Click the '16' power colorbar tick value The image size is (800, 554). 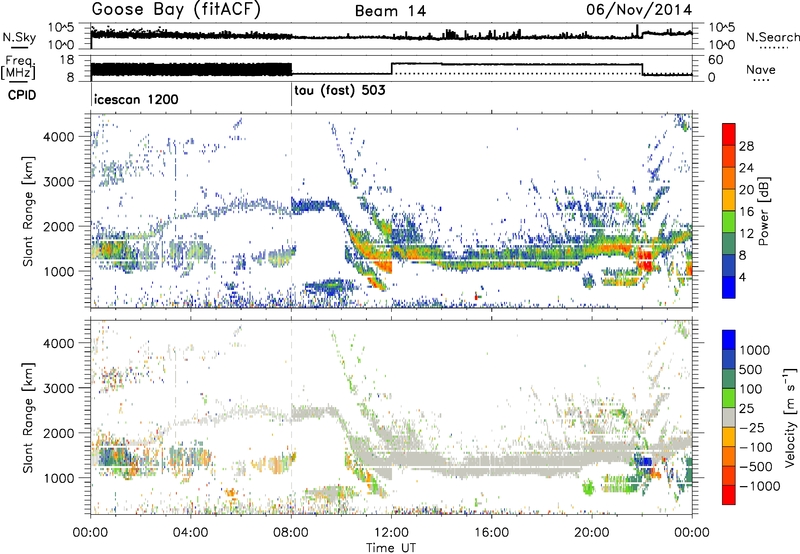pos(746,212)
